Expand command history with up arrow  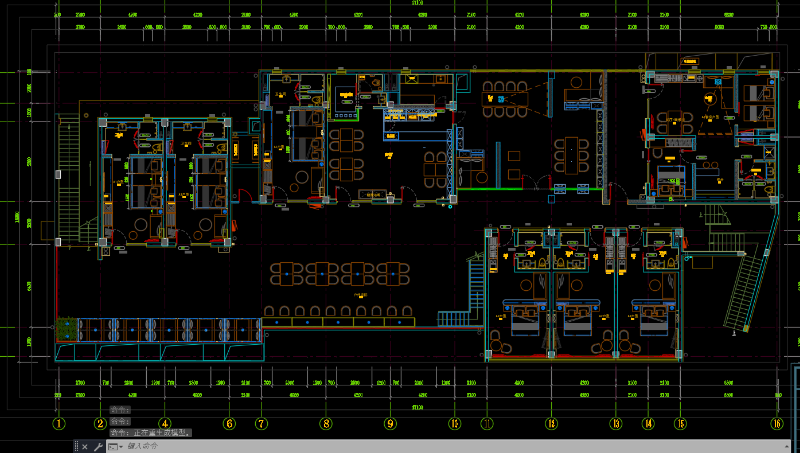coord(787,446)
